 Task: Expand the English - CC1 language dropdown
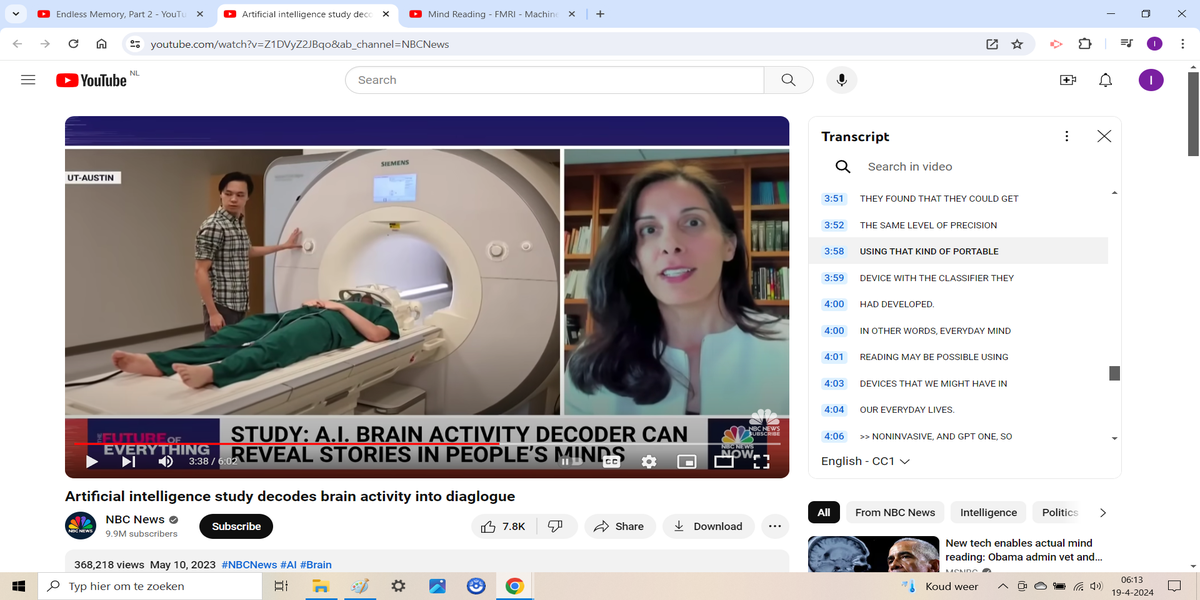(x=865, y=461)
